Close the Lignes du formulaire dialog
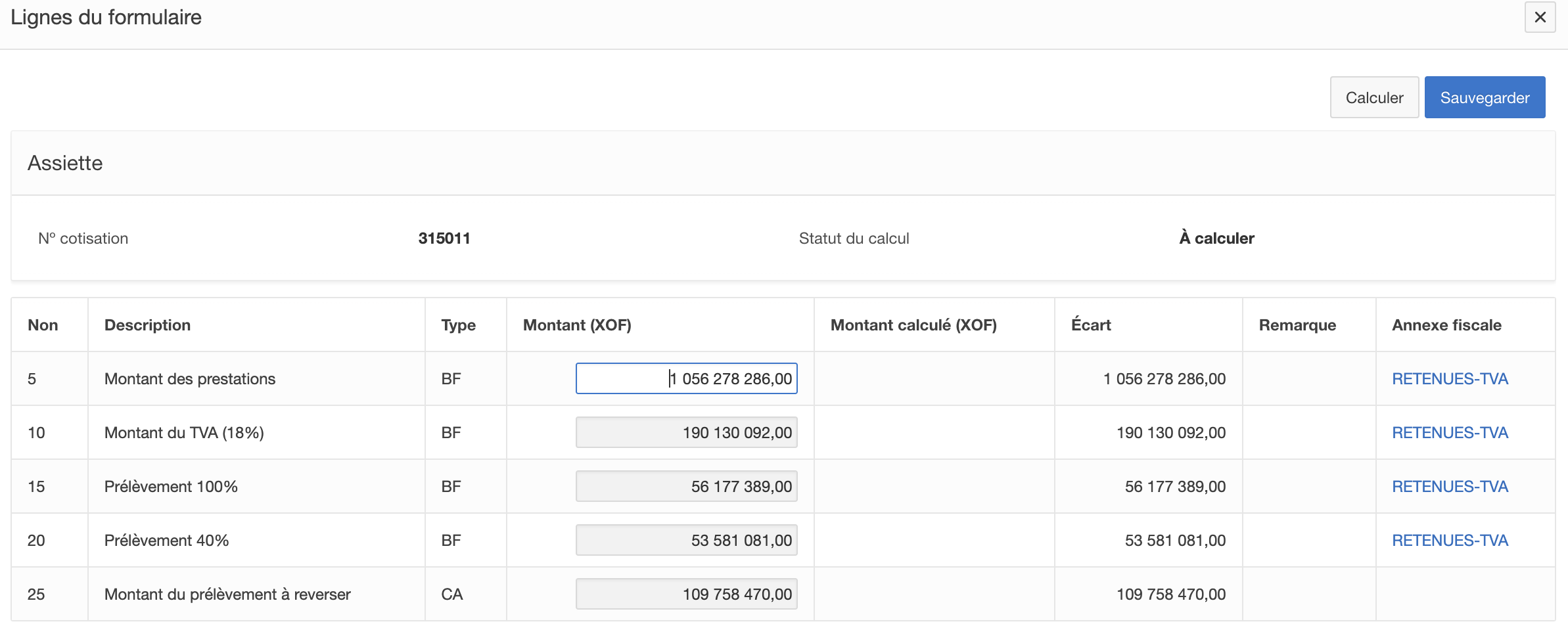Image resolution: width=1568 pixels, height=628 pixels. [x=1540, y=18]
